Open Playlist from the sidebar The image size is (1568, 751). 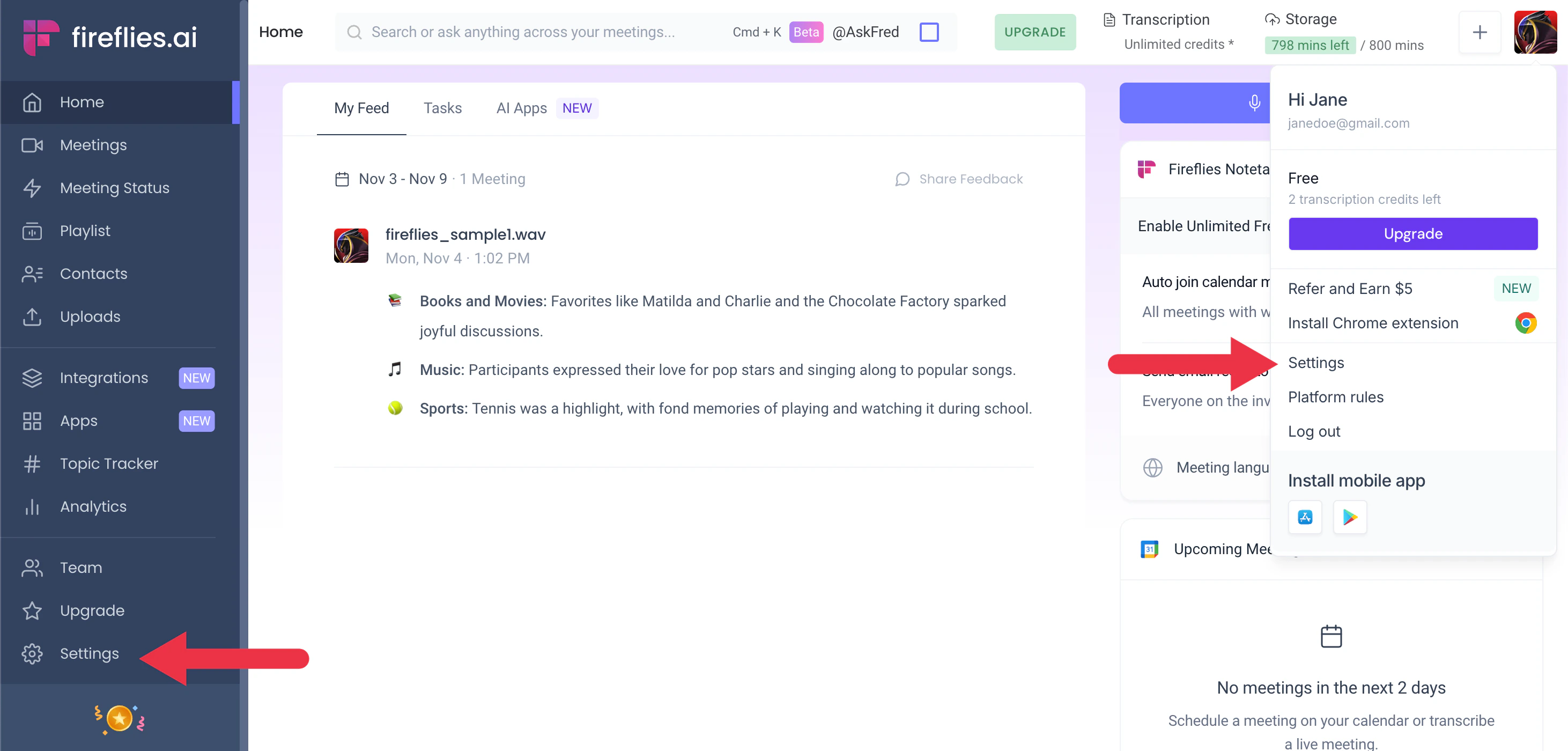(x=85, y=231)
